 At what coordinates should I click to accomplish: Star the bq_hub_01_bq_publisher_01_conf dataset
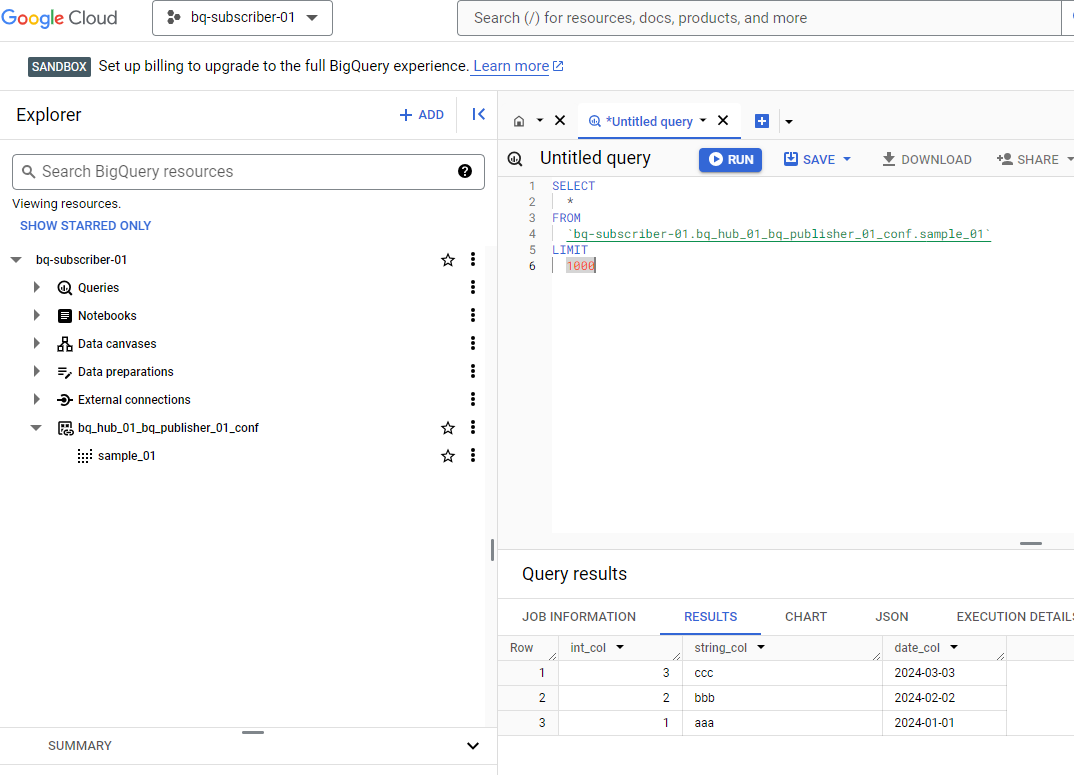448,428
